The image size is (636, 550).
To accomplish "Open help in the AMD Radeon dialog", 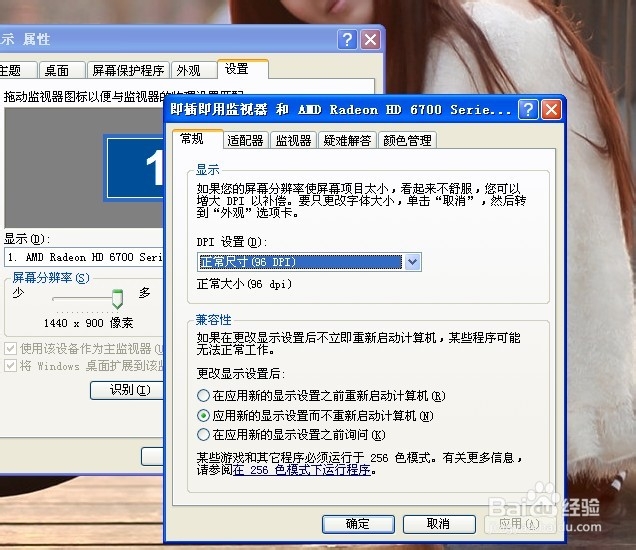I will 528,110.
